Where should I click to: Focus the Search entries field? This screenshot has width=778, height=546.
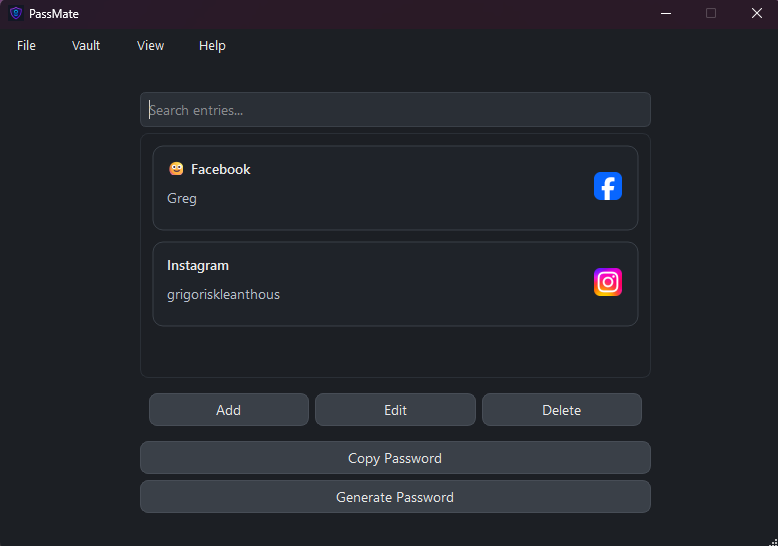[x=395, y=110]
